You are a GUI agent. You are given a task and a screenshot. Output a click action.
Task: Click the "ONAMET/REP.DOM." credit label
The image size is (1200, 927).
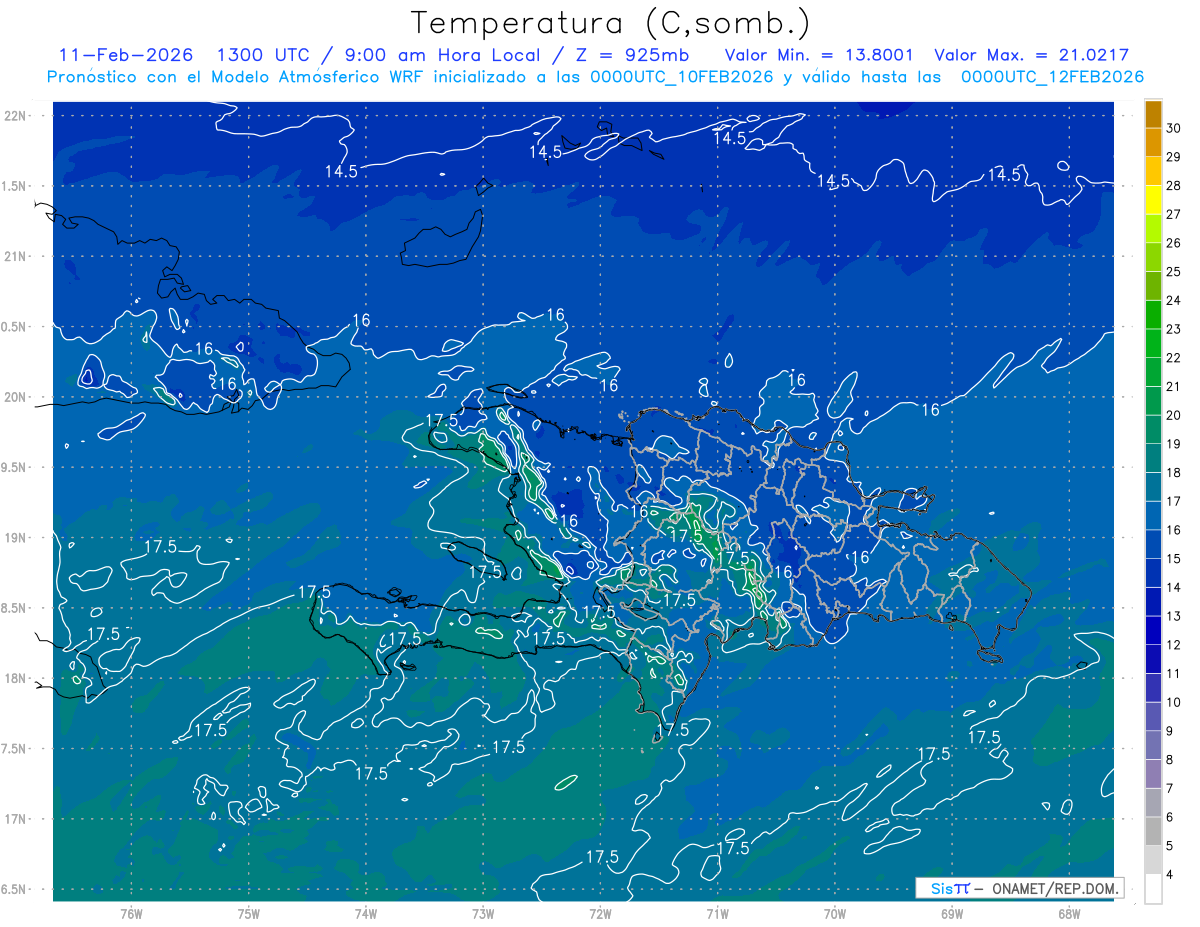coord(1057,888)
